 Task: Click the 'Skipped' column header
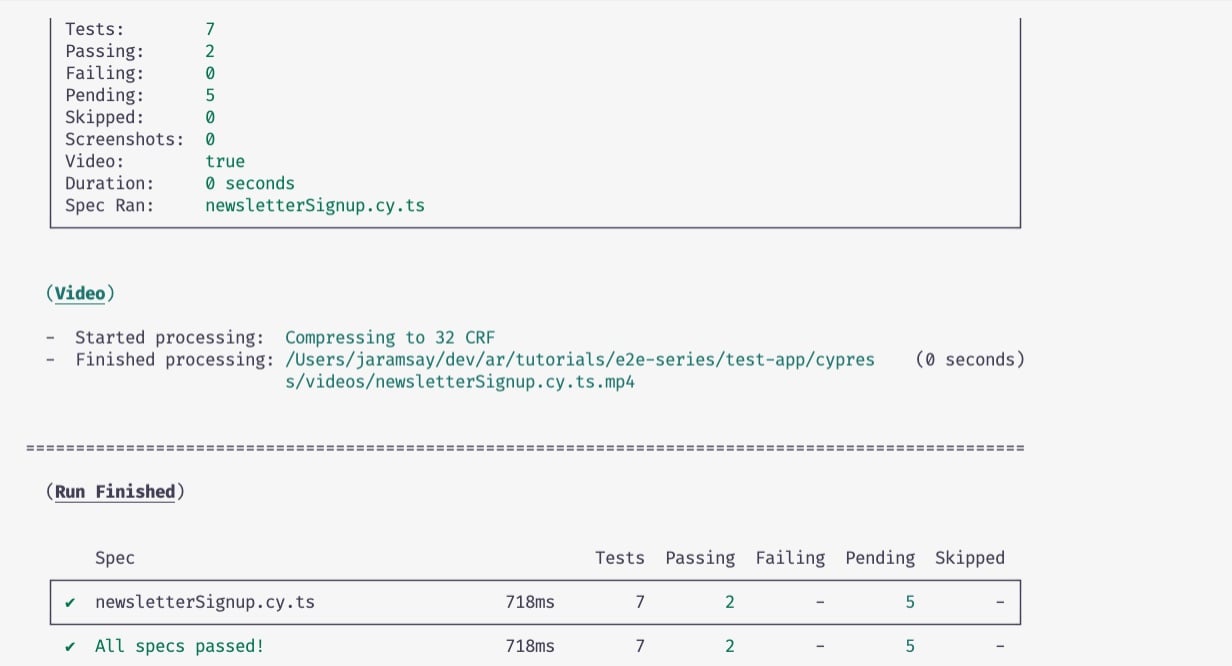coord(970,558)
